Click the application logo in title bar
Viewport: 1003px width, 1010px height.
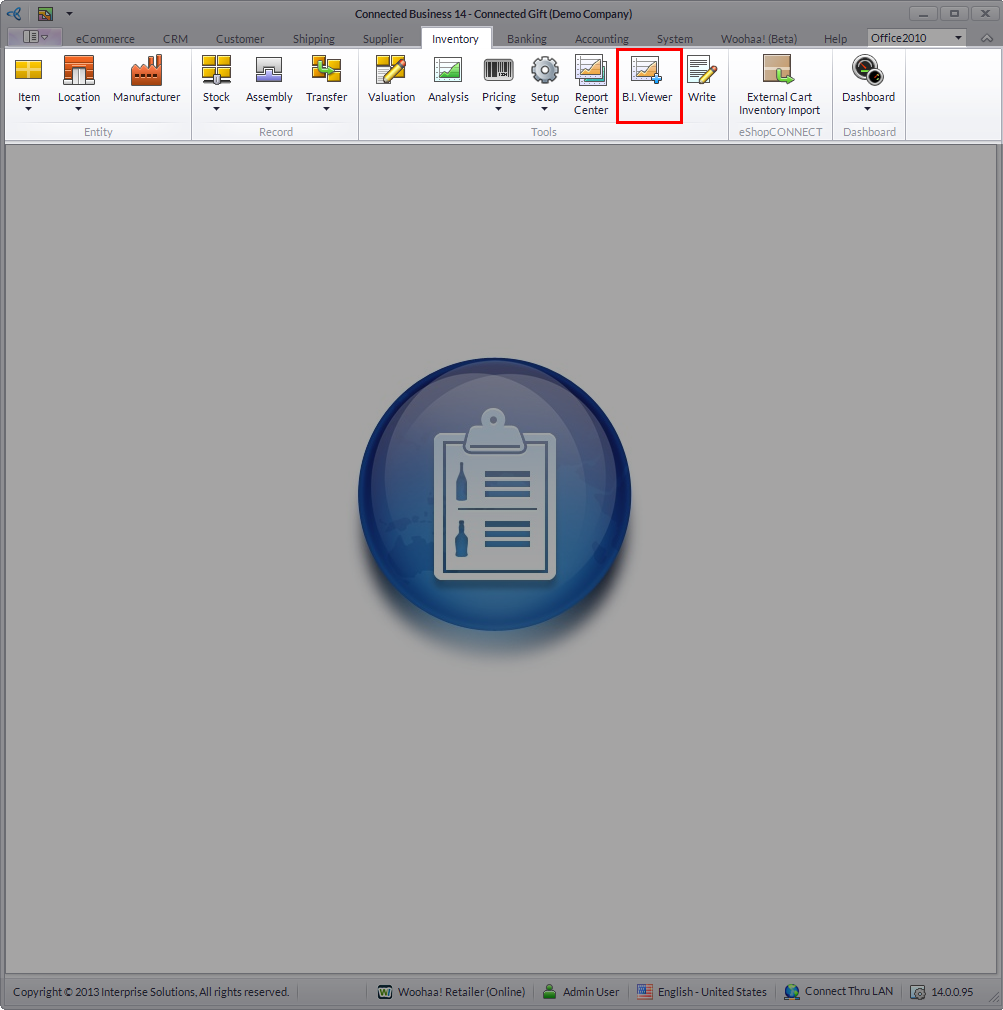pos(14,14)
